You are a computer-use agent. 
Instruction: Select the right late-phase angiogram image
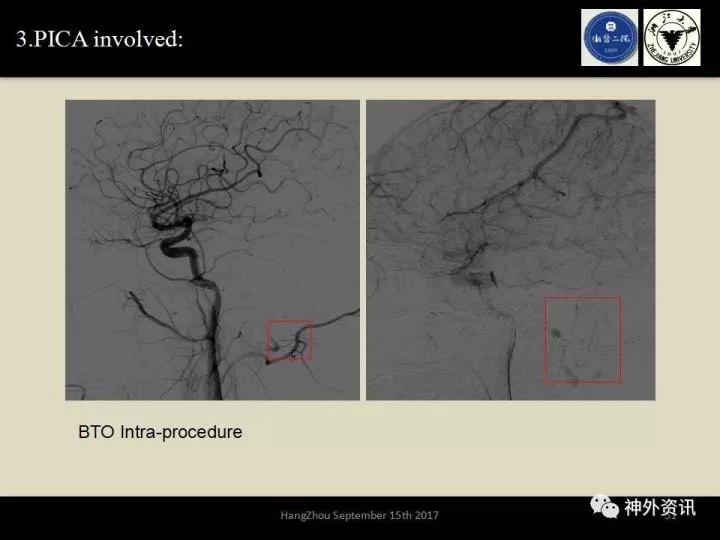510,250
